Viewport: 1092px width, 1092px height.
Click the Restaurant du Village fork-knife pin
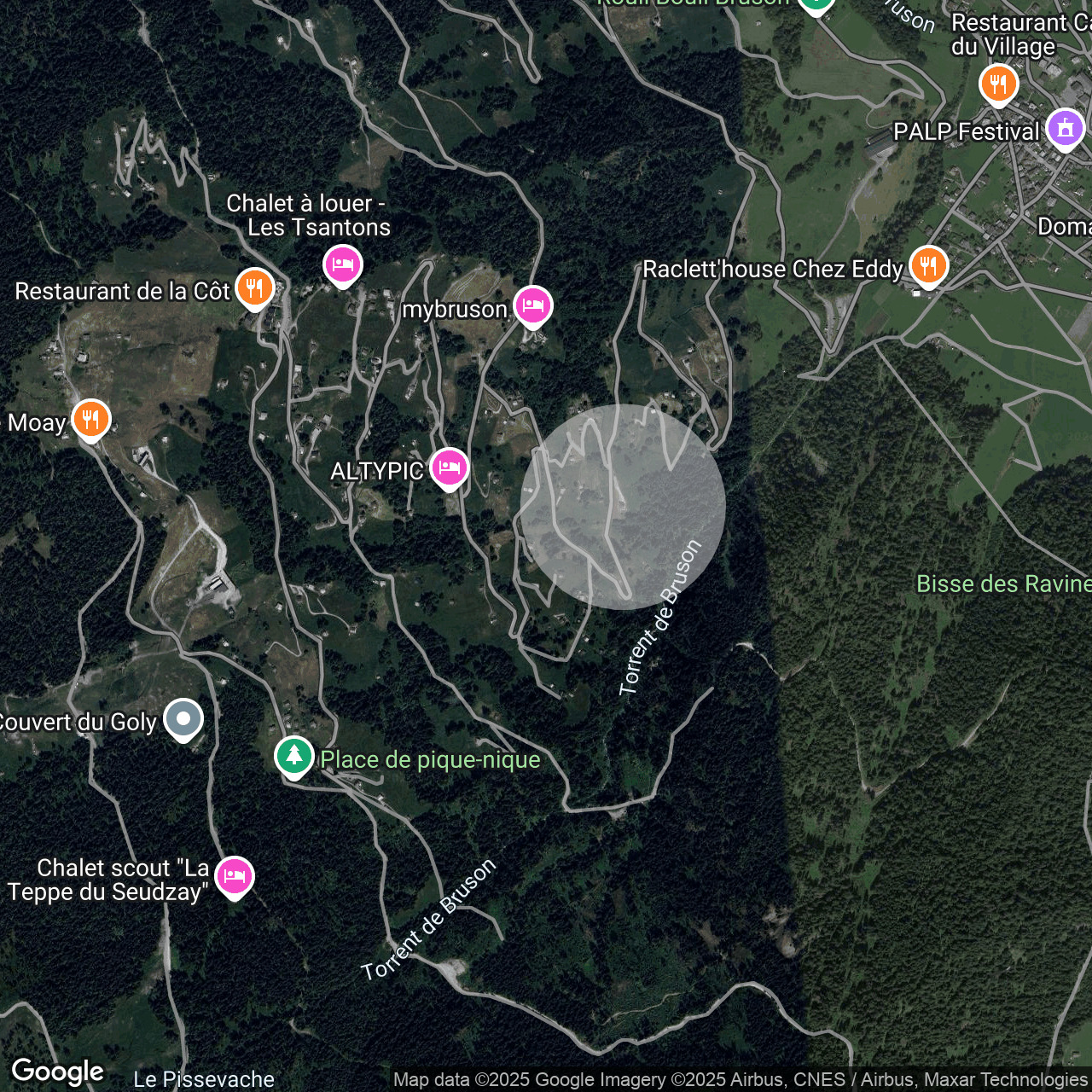coord(997,84)
